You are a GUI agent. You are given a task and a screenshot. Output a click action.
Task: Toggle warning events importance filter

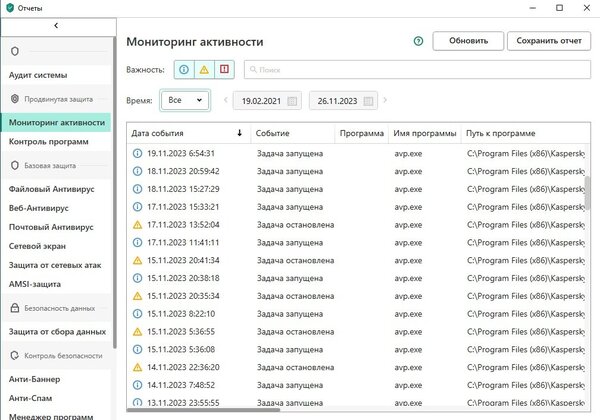pos(204,70)
